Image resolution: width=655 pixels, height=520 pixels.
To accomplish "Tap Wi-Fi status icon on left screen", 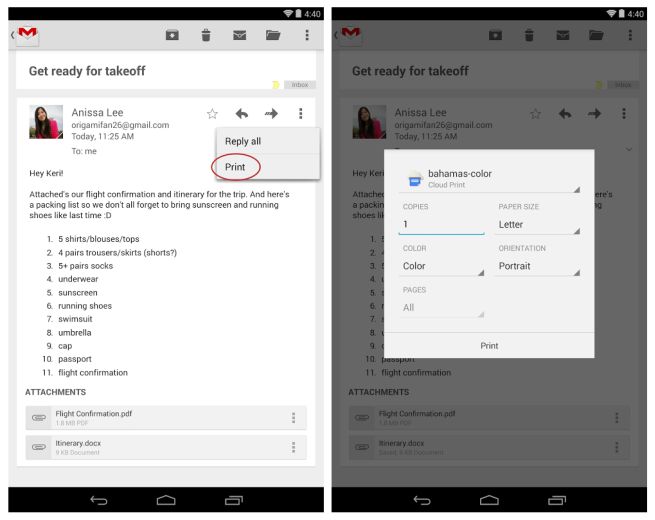I will (x=288, y=14).
